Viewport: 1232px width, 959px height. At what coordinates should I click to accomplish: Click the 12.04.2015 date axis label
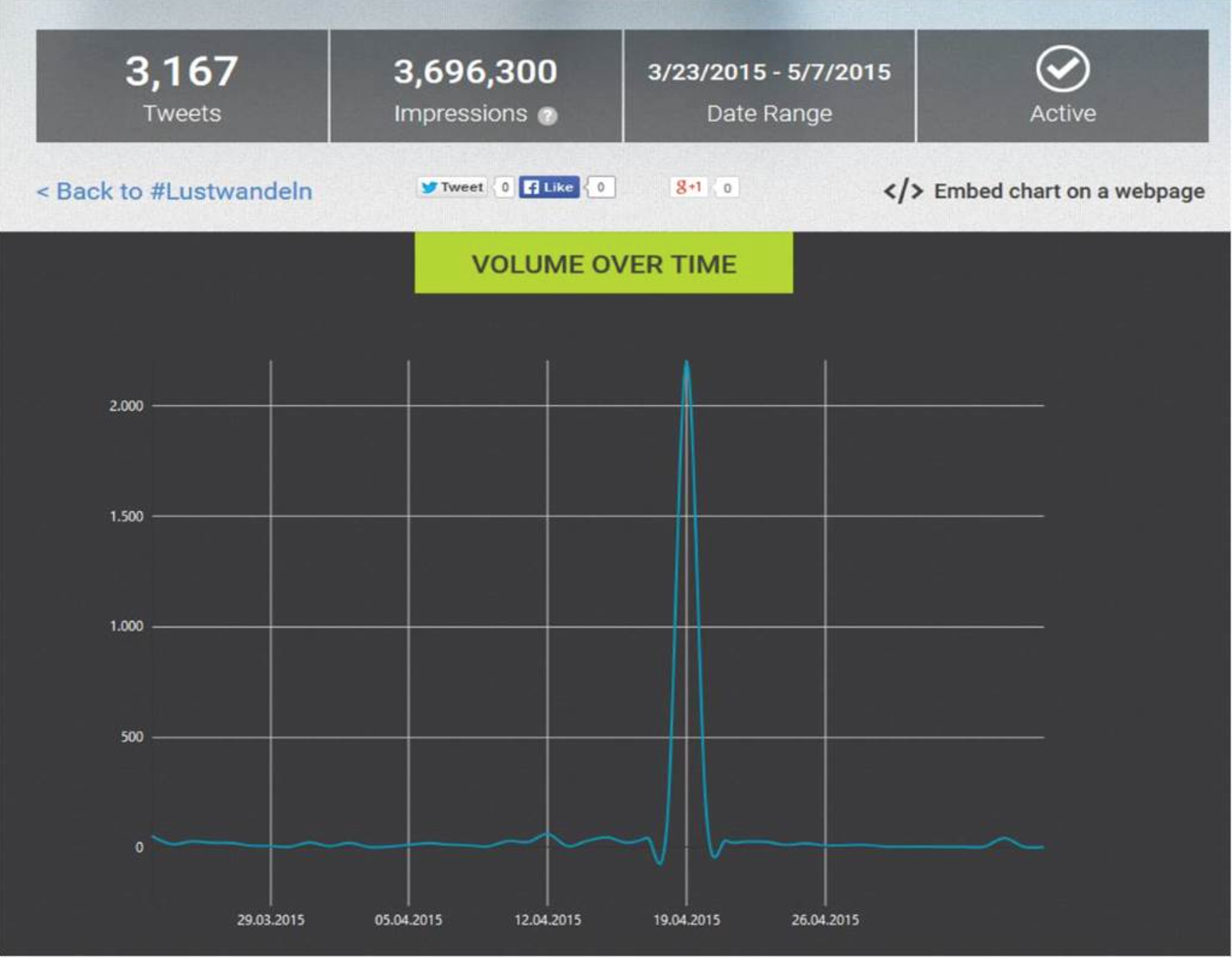(x=547, y=920)
